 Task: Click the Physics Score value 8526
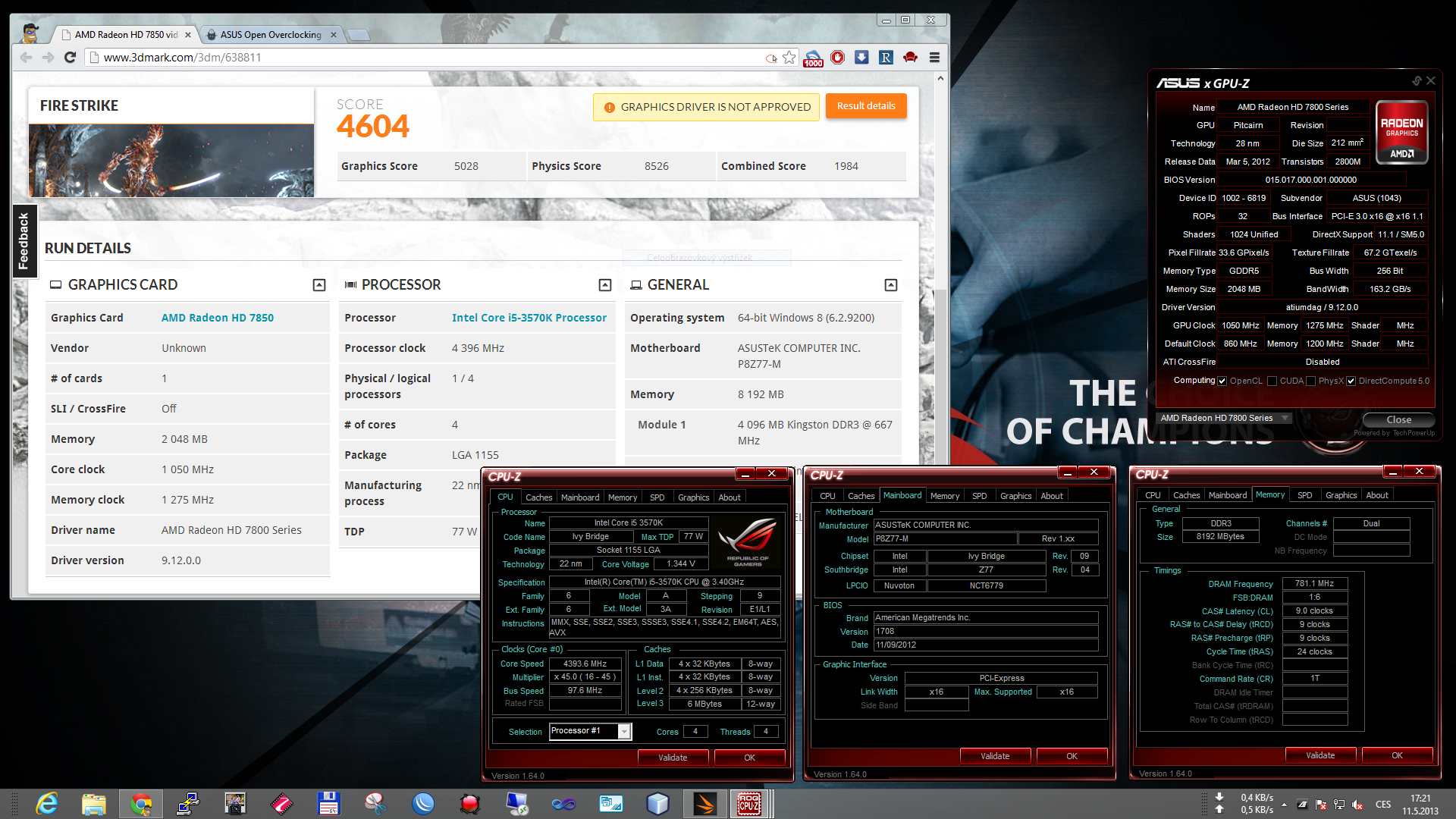[657, 166]
